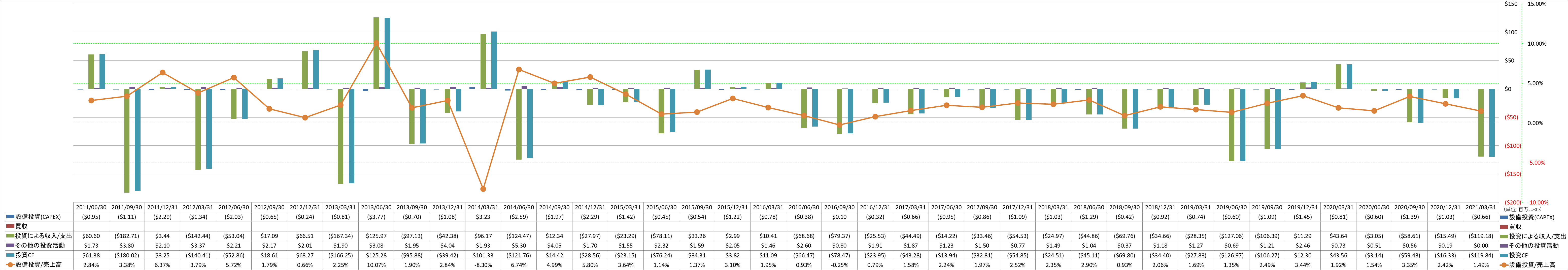This screenshot has height=270, width=1568.
Task: Click the orange line marker peak at 2013/06/30
Action: 376,43
